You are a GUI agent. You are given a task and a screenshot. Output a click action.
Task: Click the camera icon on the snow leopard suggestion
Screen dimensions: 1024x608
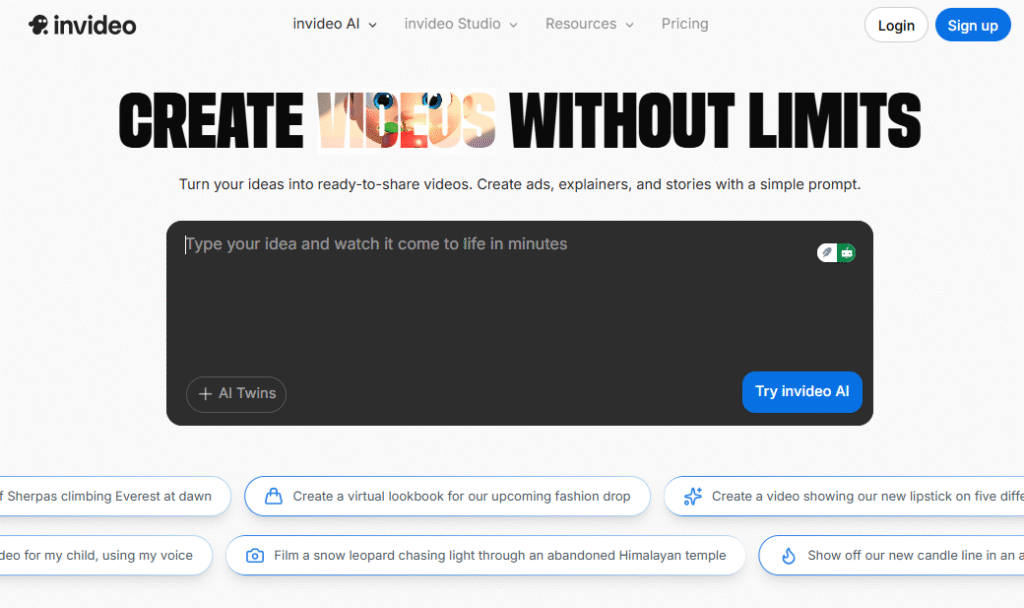(x=254, y=555)
